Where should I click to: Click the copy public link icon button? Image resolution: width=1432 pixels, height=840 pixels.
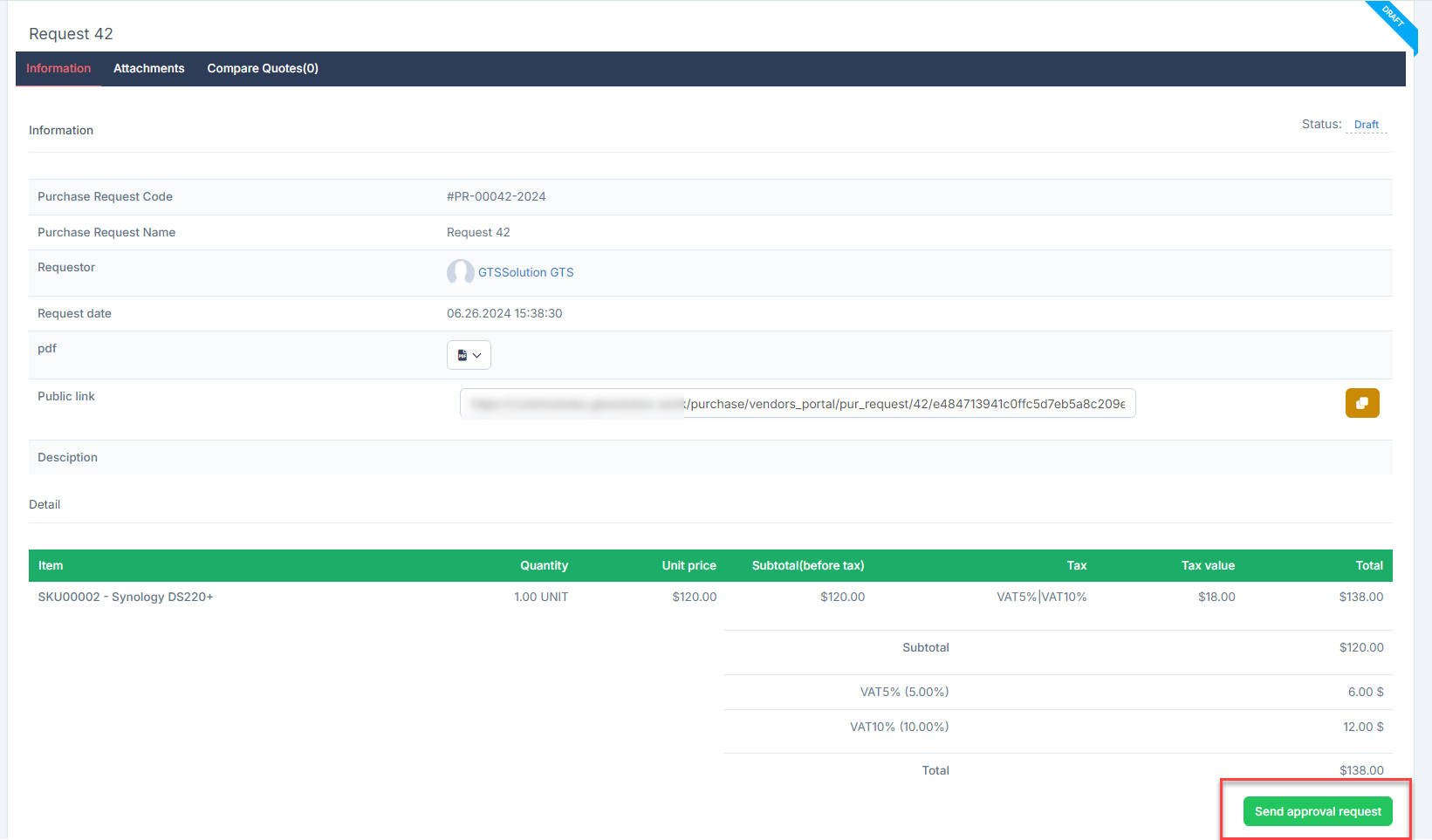1361,403
